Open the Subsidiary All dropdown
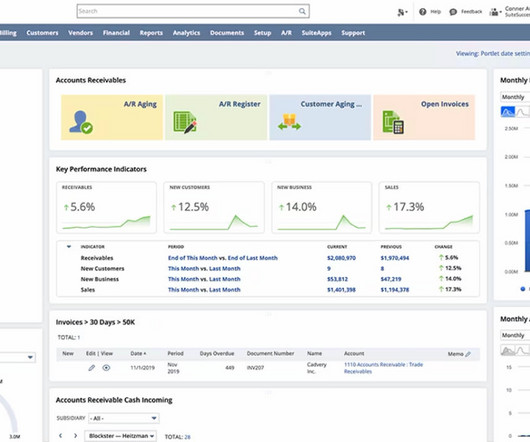 (124, 418)
